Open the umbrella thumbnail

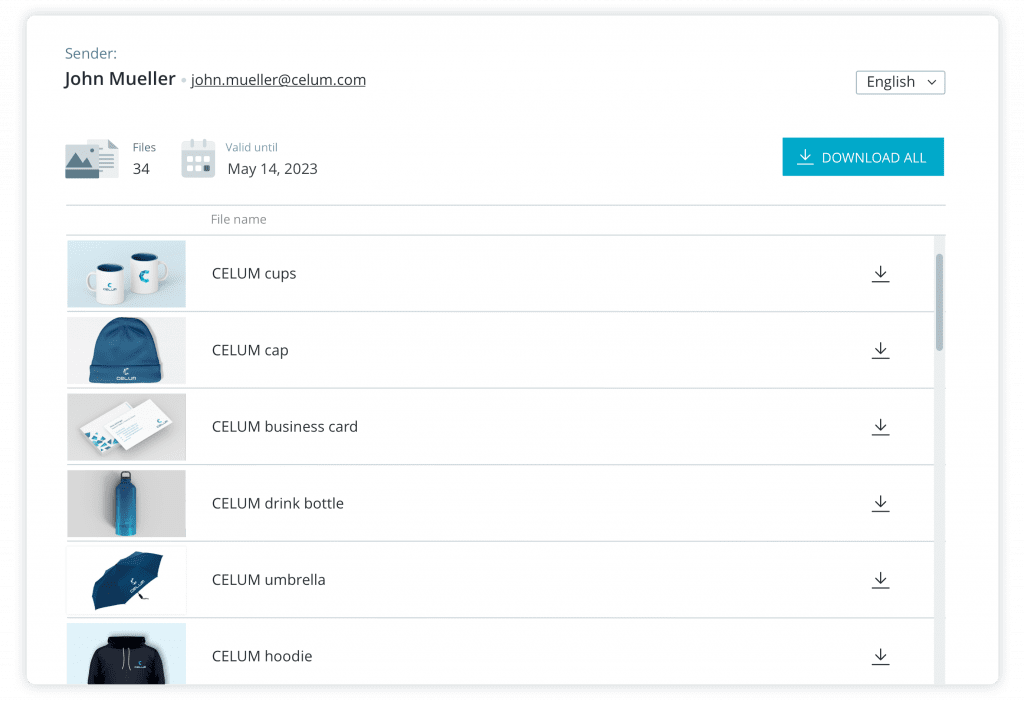(126, 579)
